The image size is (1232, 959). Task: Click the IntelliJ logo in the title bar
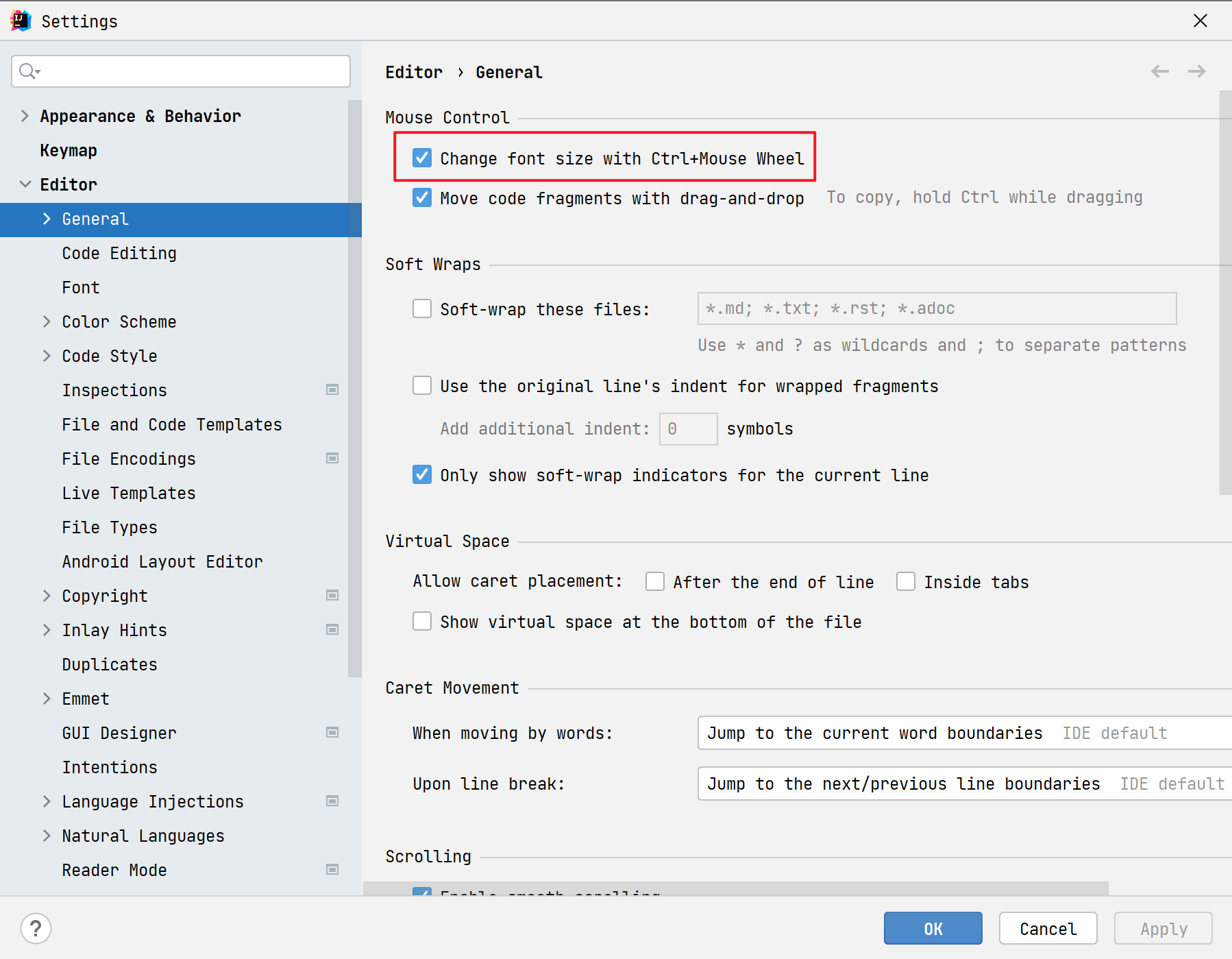(x=21, y=21)
